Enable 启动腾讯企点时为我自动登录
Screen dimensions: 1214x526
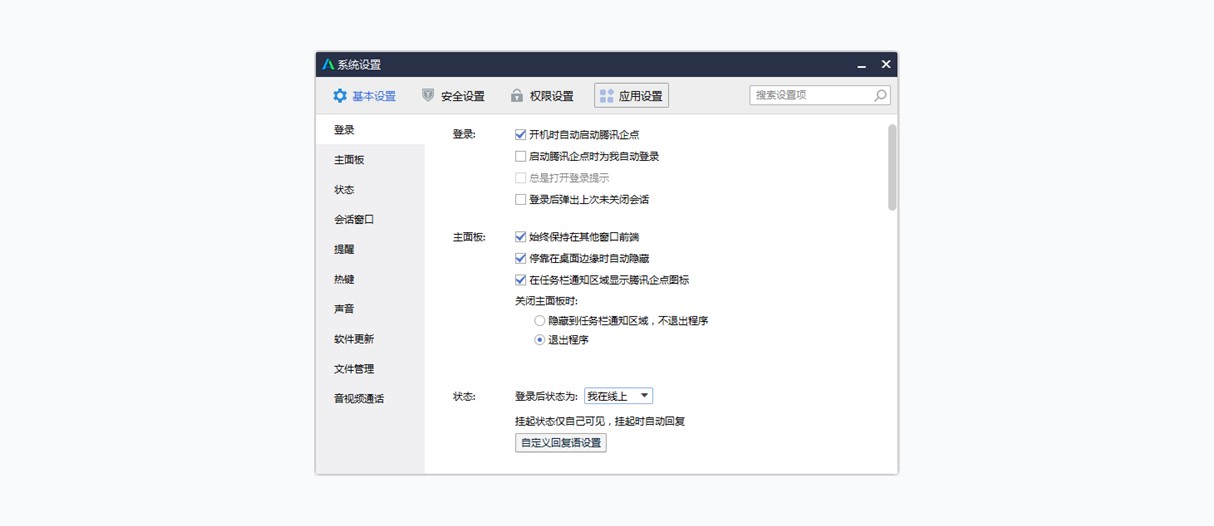(x=520, y=157)
